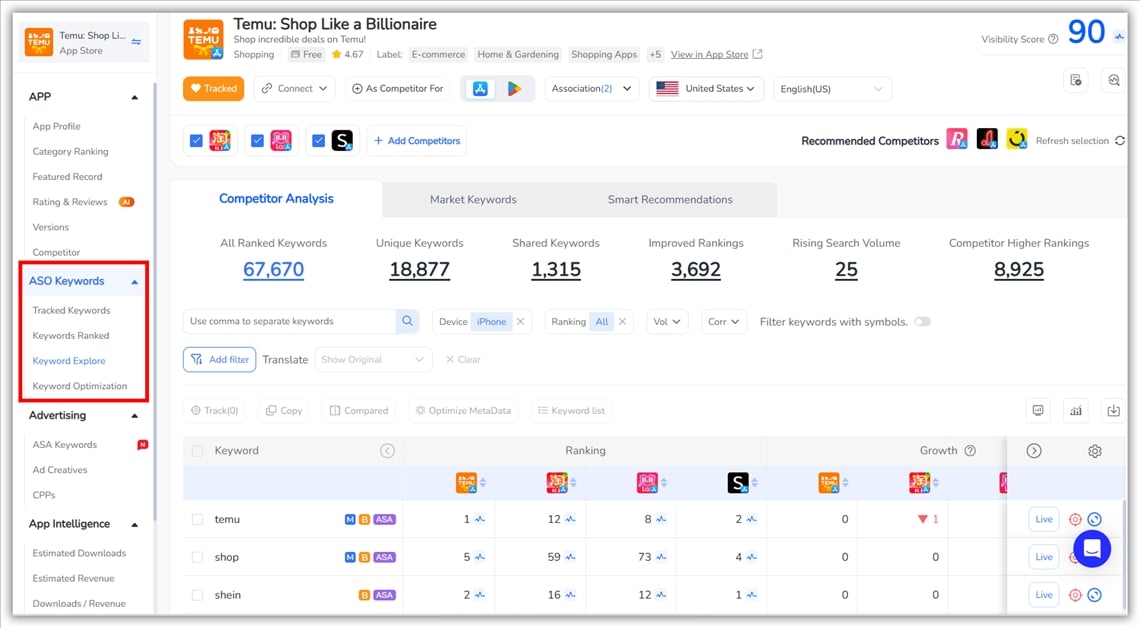Expand the Vol filter dropdown
1140x628 pixels.
click(667, 321)
